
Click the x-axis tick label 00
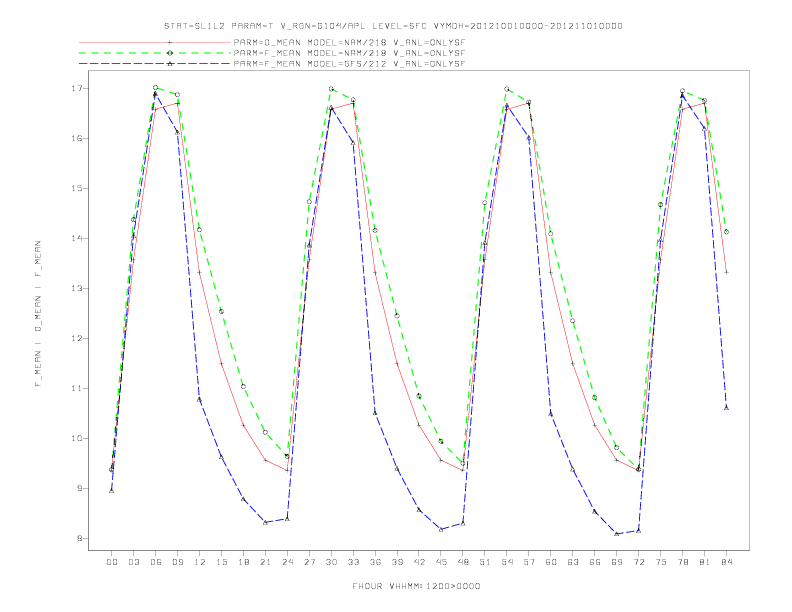tap(112, 562)
